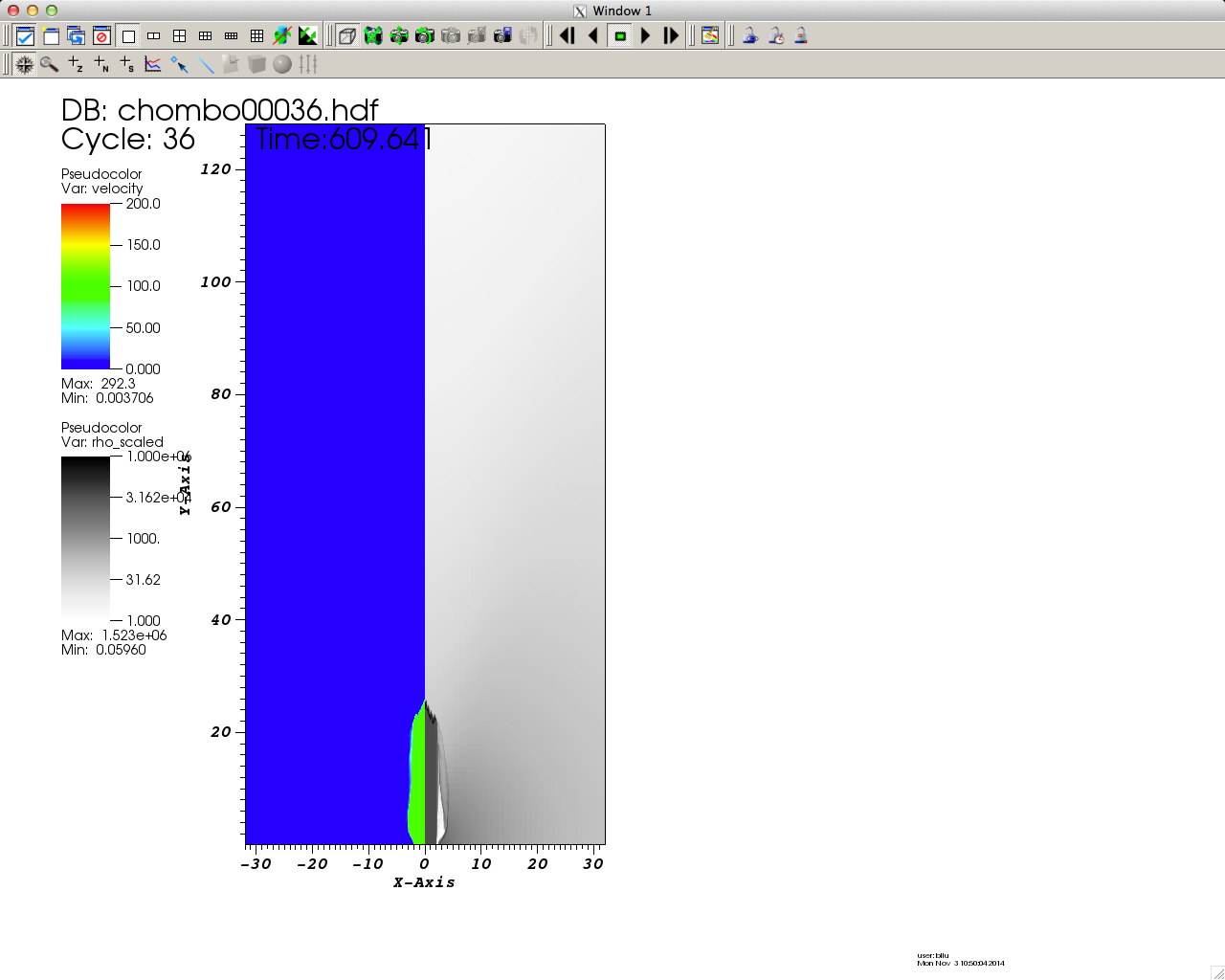Viewport: 1225px width, 980px height.
Task: Switch to the 3x3 window layout
Action: pyautogui.click(x=257, y=36)
